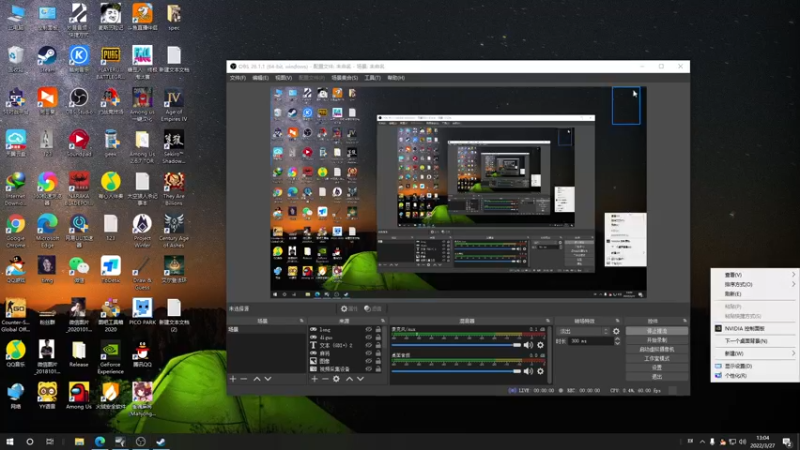Open the Windows Start menu
The height and width of the screenshot is (450, 800).
10,442
